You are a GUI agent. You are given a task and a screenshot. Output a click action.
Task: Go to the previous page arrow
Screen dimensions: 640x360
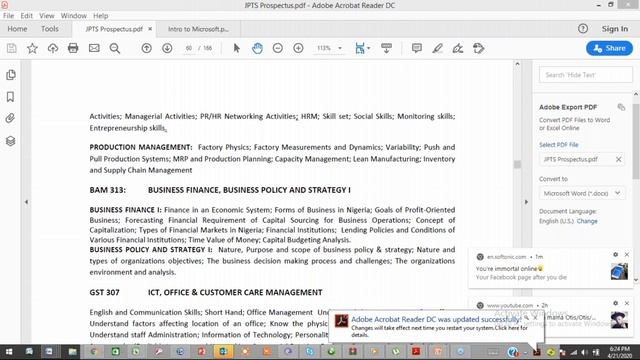(147, 48)
